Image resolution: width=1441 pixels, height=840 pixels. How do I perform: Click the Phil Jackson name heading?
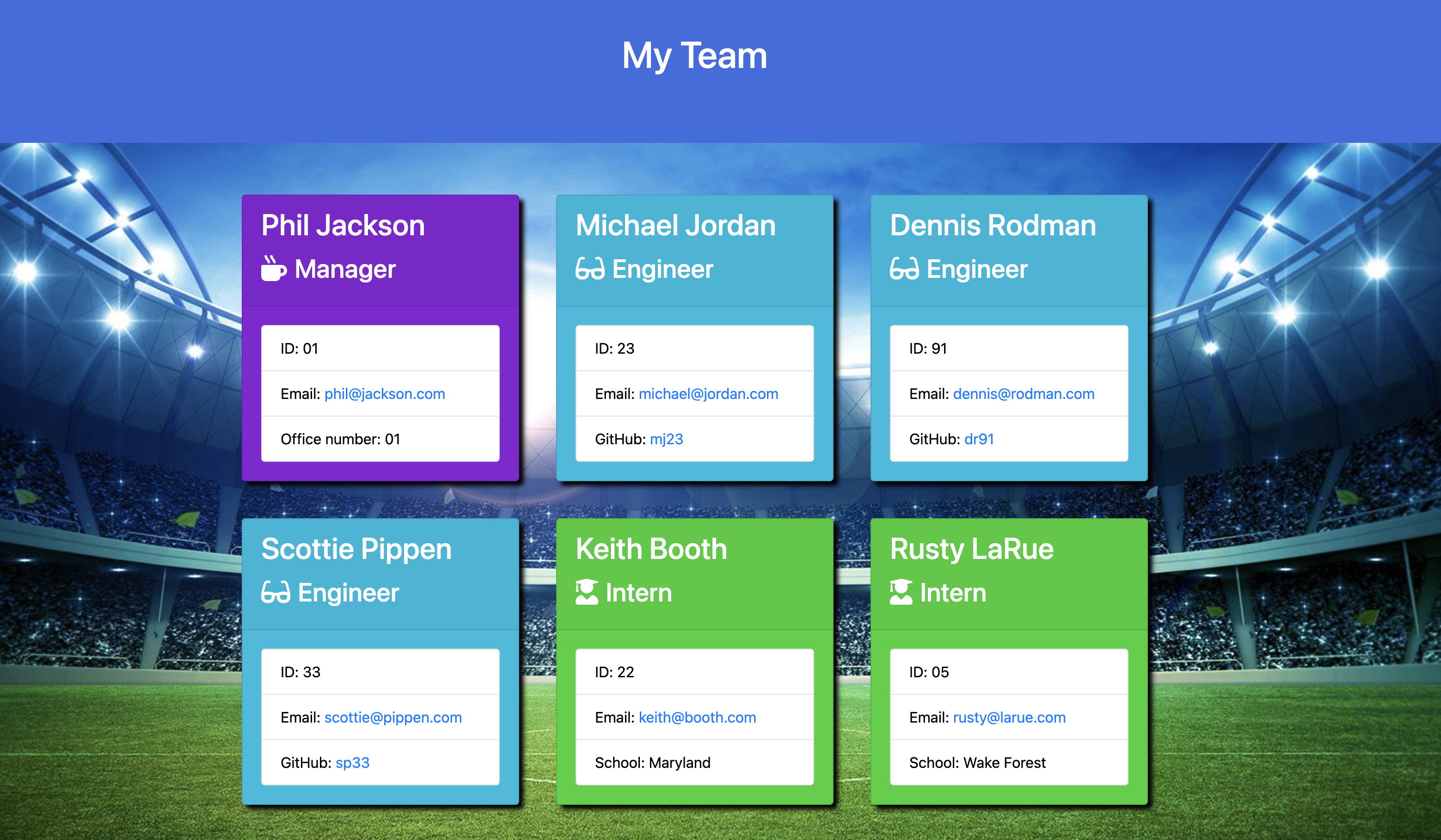343,225
